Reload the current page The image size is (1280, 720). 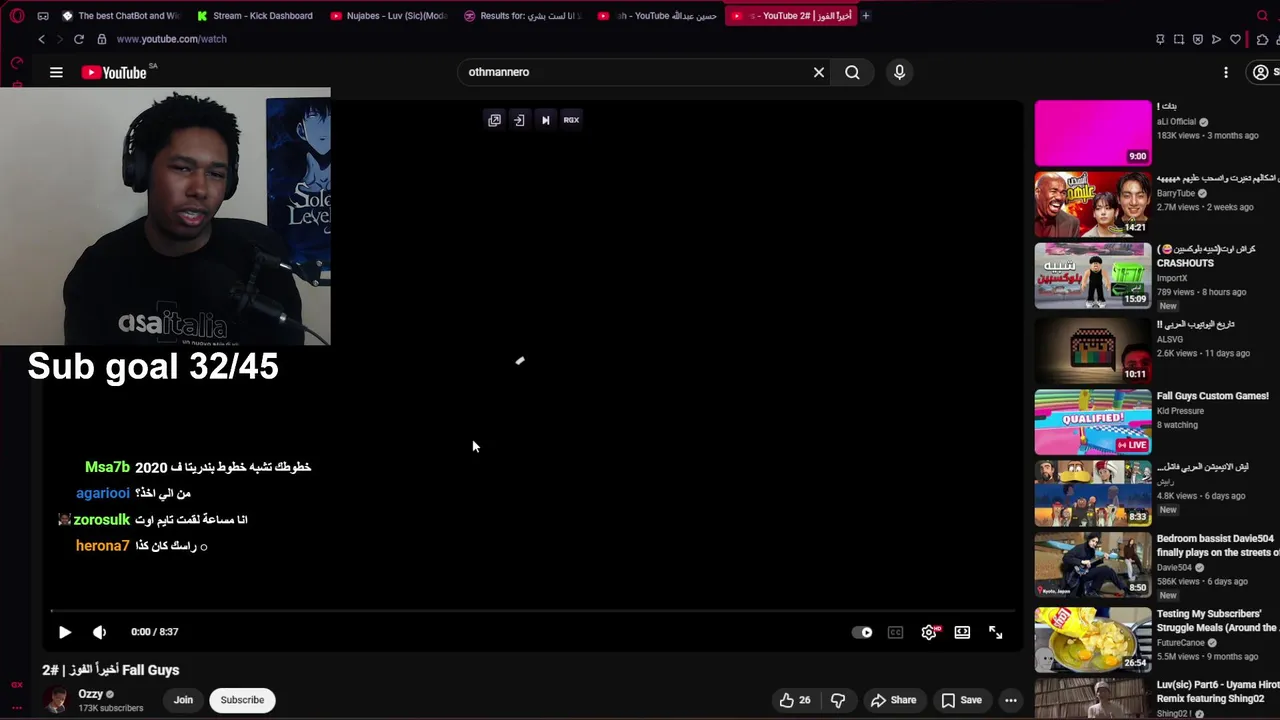(79, 39)
